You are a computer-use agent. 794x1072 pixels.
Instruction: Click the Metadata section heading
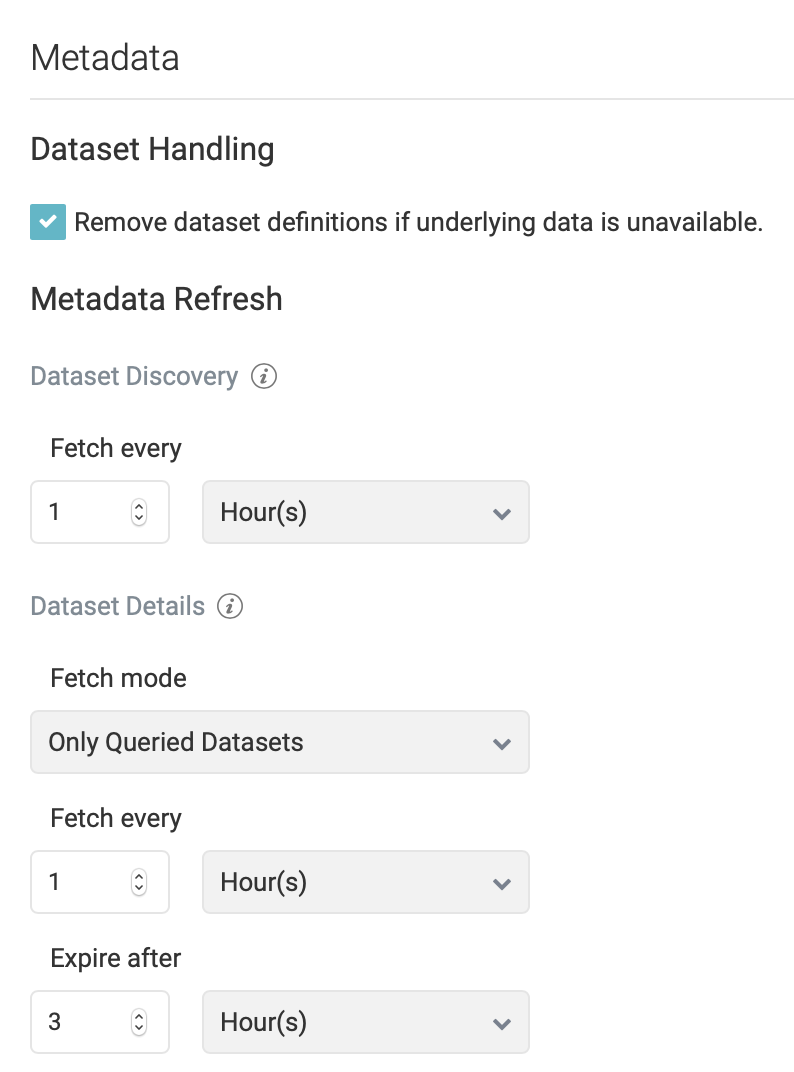click(x=105, y=58)
